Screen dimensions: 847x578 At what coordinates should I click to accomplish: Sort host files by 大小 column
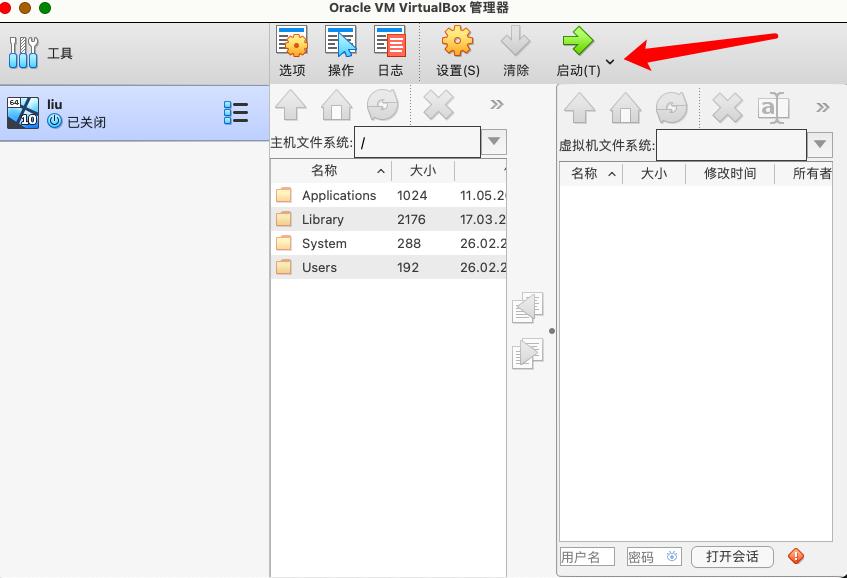point(423,171)
